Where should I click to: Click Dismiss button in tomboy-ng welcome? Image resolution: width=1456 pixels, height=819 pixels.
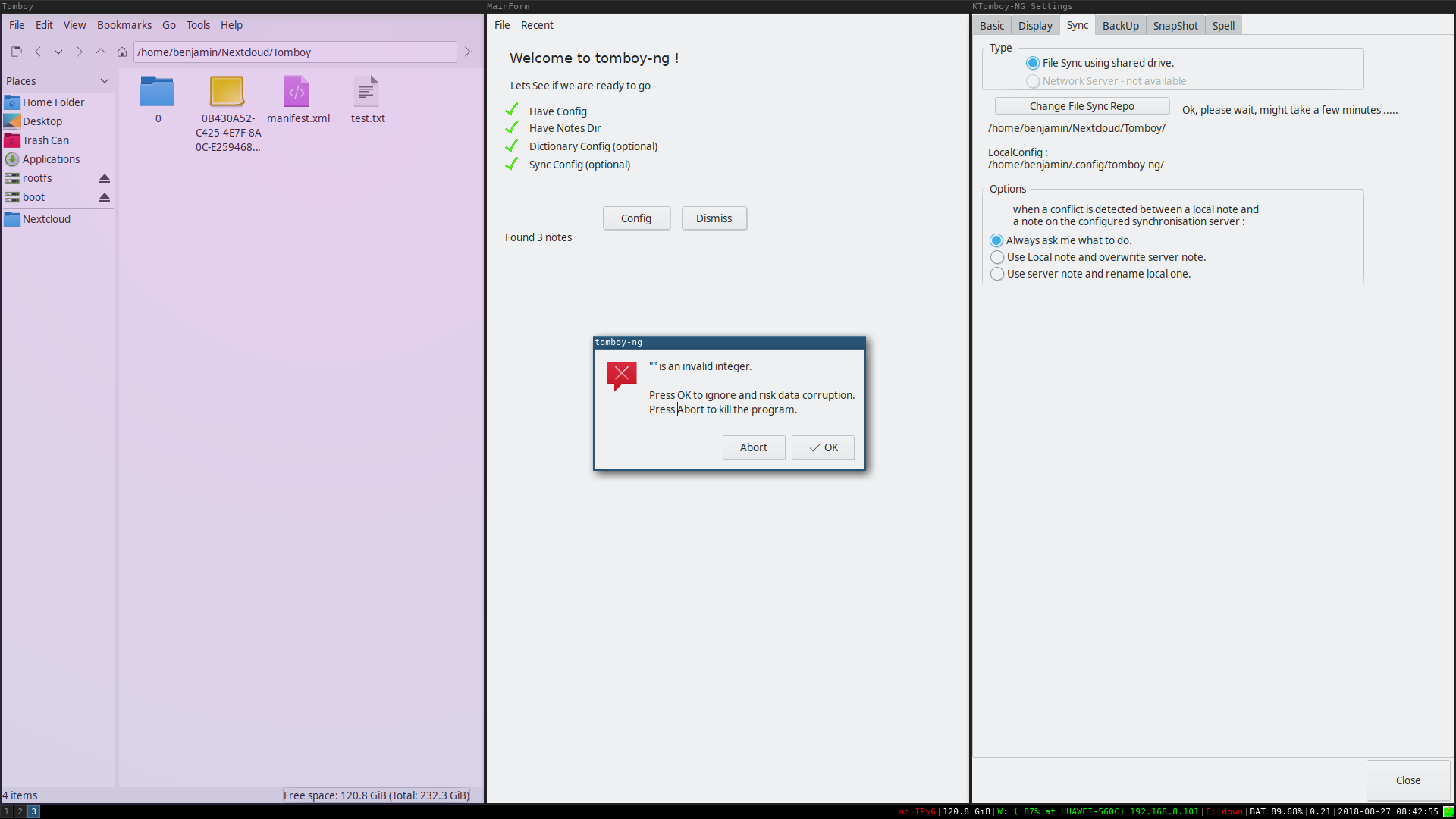[x=714, y=218]
